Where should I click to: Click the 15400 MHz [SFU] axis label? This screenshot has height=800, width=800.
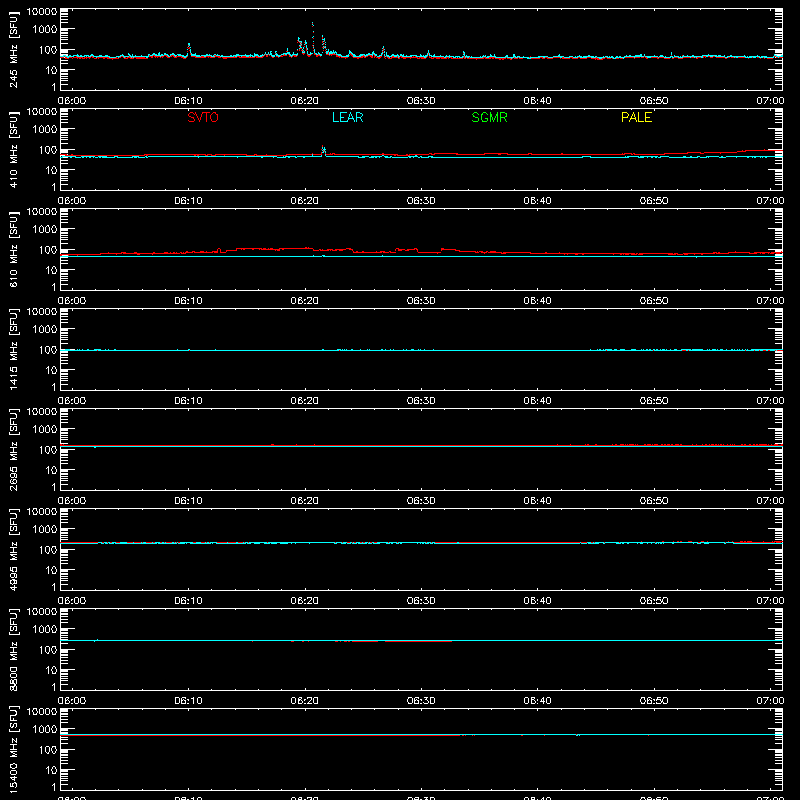(13, 749)
